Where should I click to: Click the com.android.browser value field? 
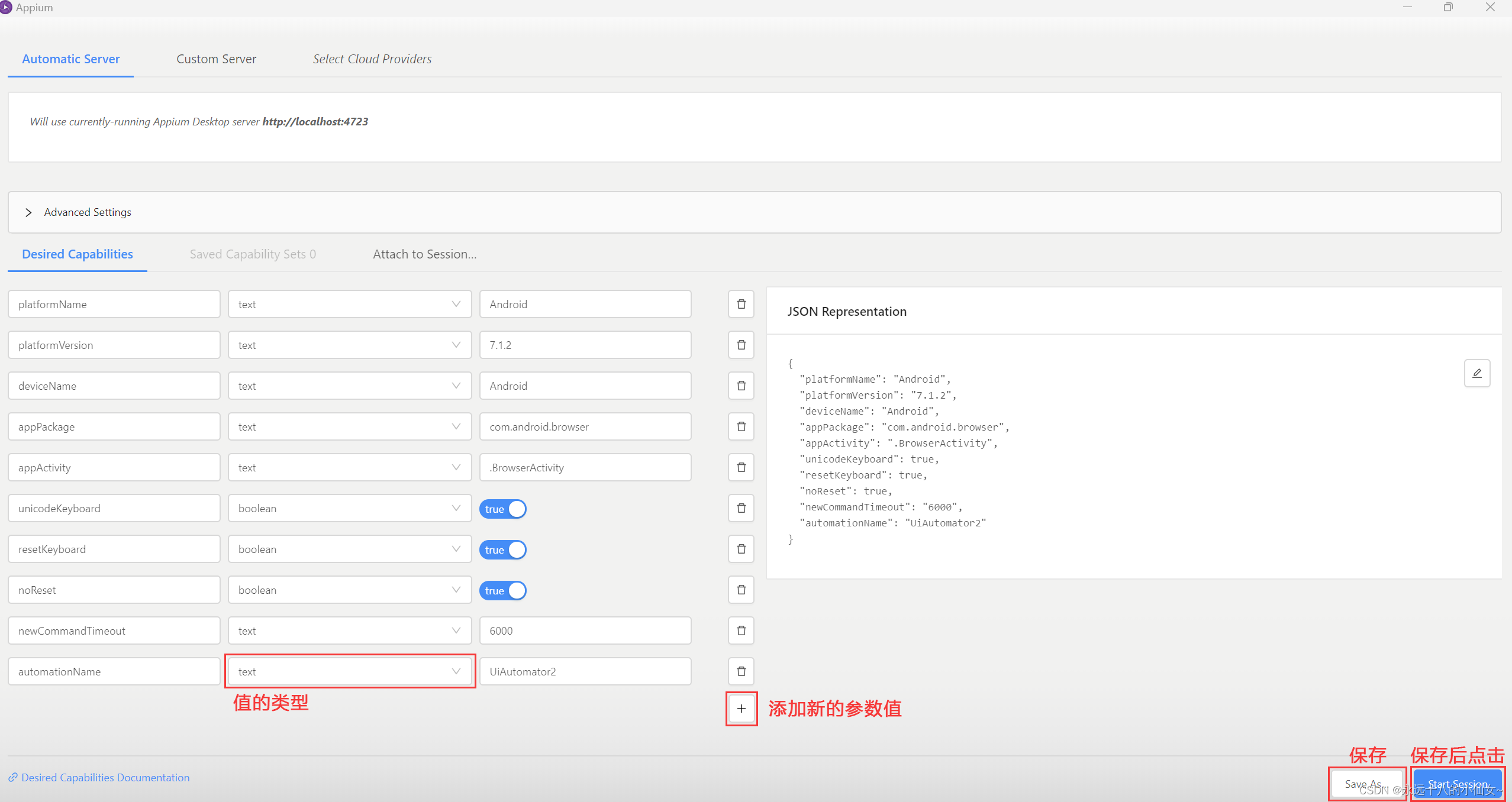(585, 426)
